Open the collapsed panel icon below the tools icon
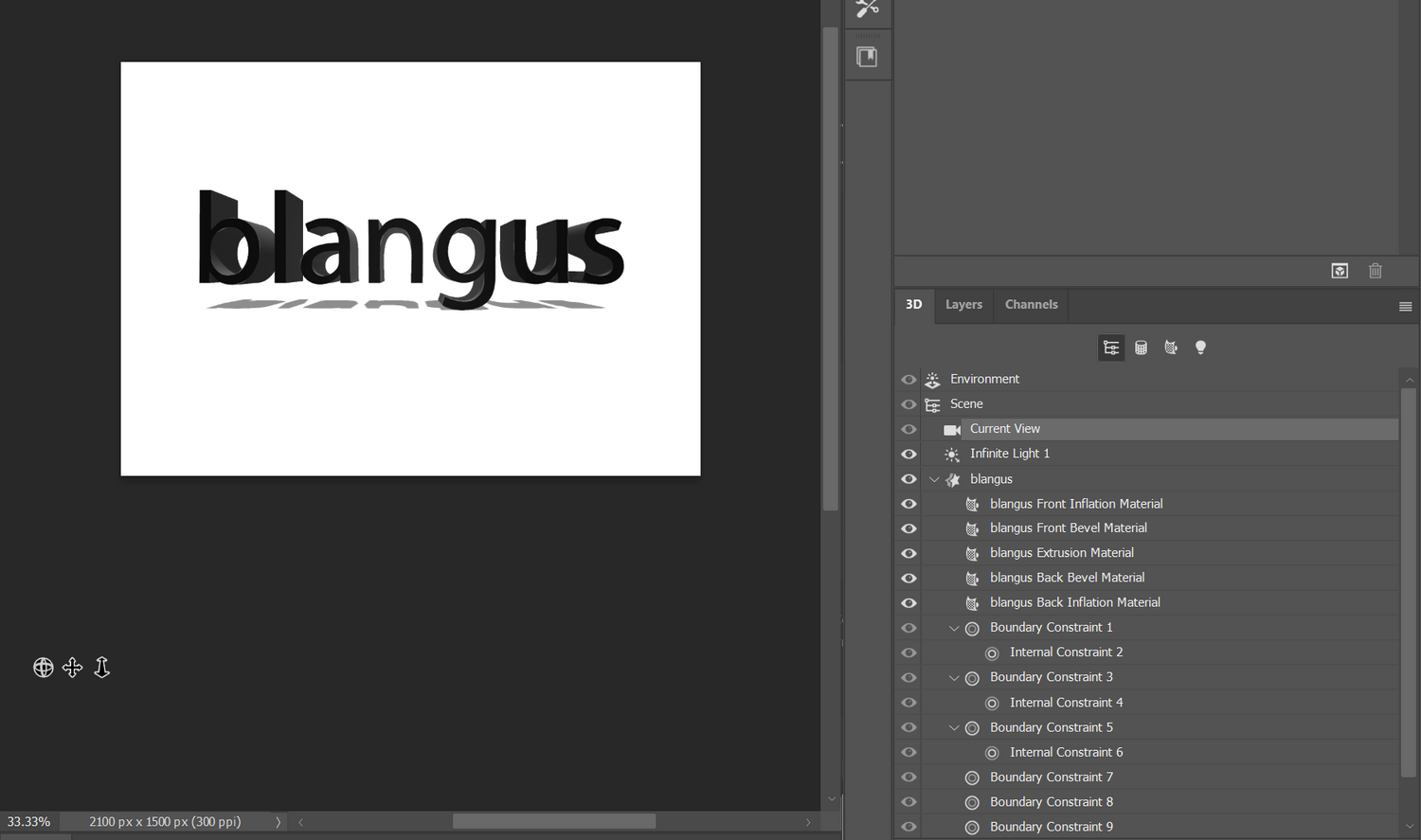The width and height of the screenshot is (1421, 840). (867, 57)
